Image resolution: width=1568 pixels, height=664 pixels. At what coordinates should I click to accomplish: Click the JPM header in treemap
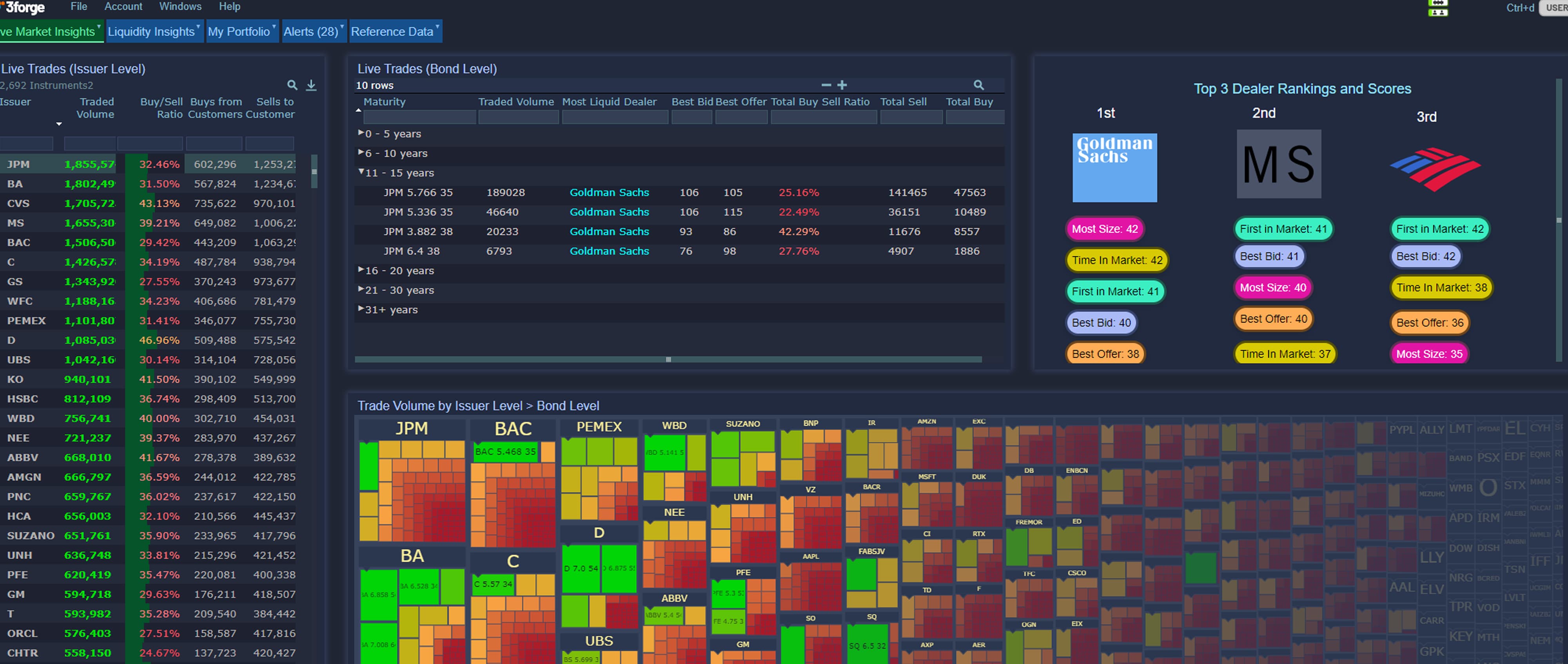pyautogui.click(x=412, y=428)
